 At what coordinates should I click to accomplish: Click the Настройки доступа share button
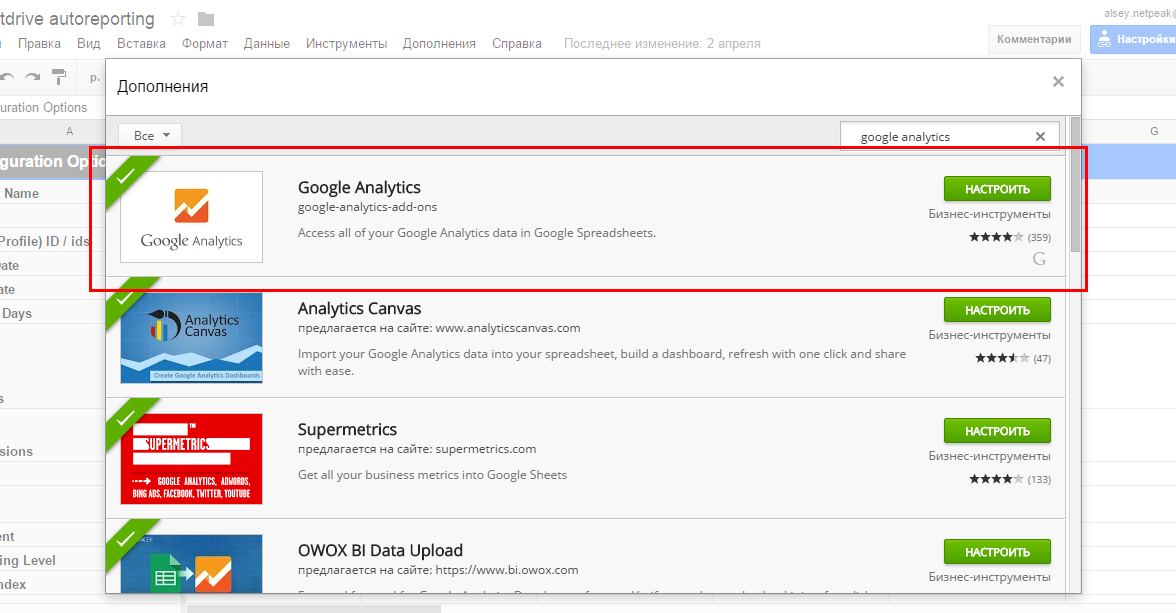coord(1133,39)
